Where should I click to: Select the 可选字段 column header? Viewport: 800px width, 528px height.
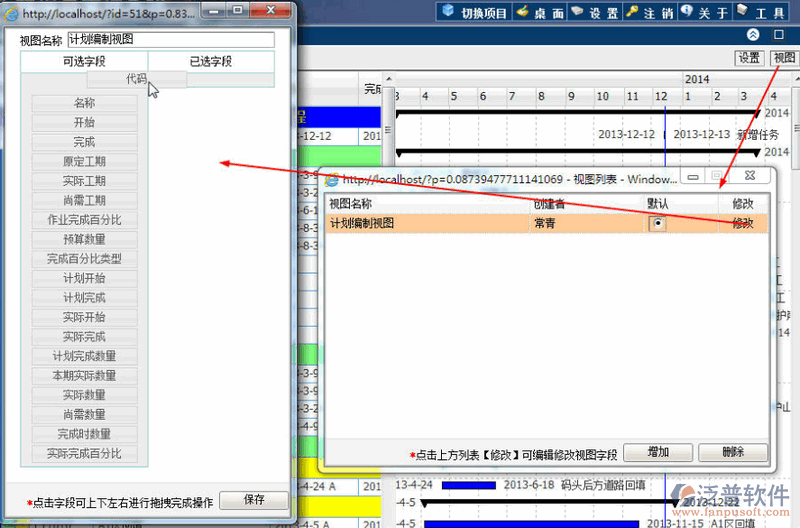84,61
